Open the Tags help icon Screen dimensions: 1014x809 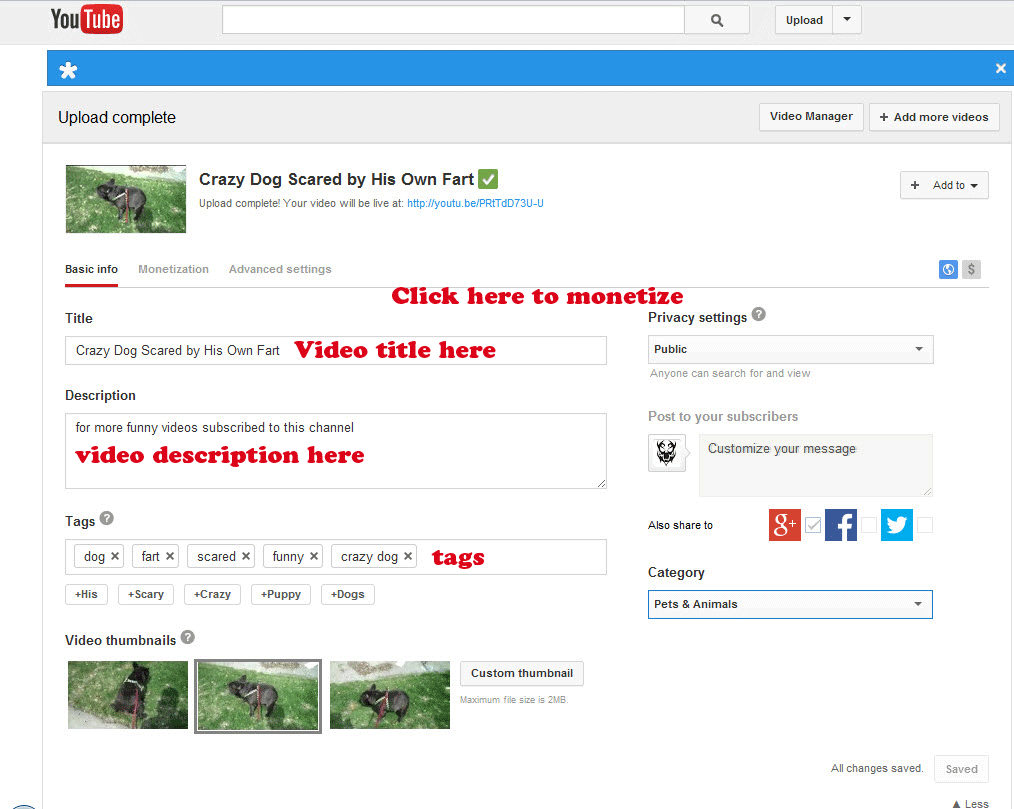tap(106, 518)
